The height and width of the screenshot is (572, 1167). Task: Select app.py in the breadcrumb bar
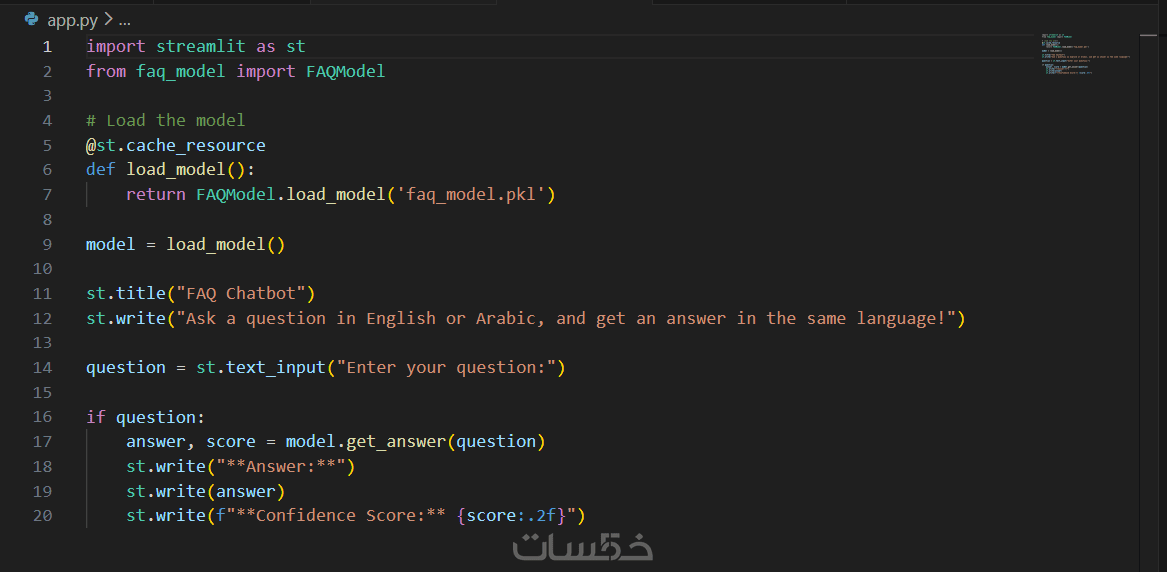click(72, 20)
